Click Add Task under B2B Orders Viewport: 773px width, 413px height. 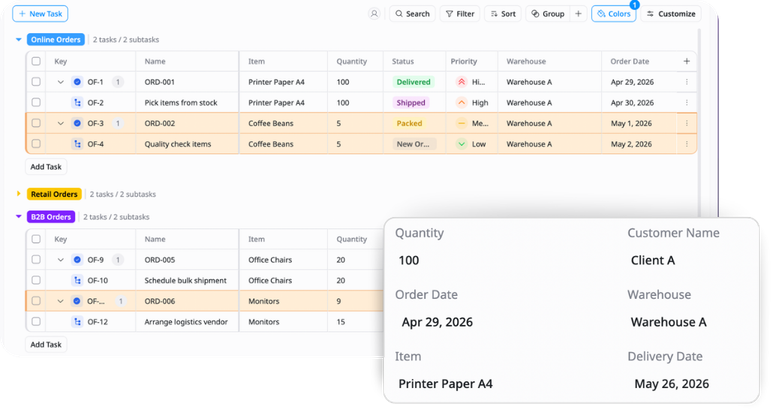pyautogui.click(x=46, y=344)
